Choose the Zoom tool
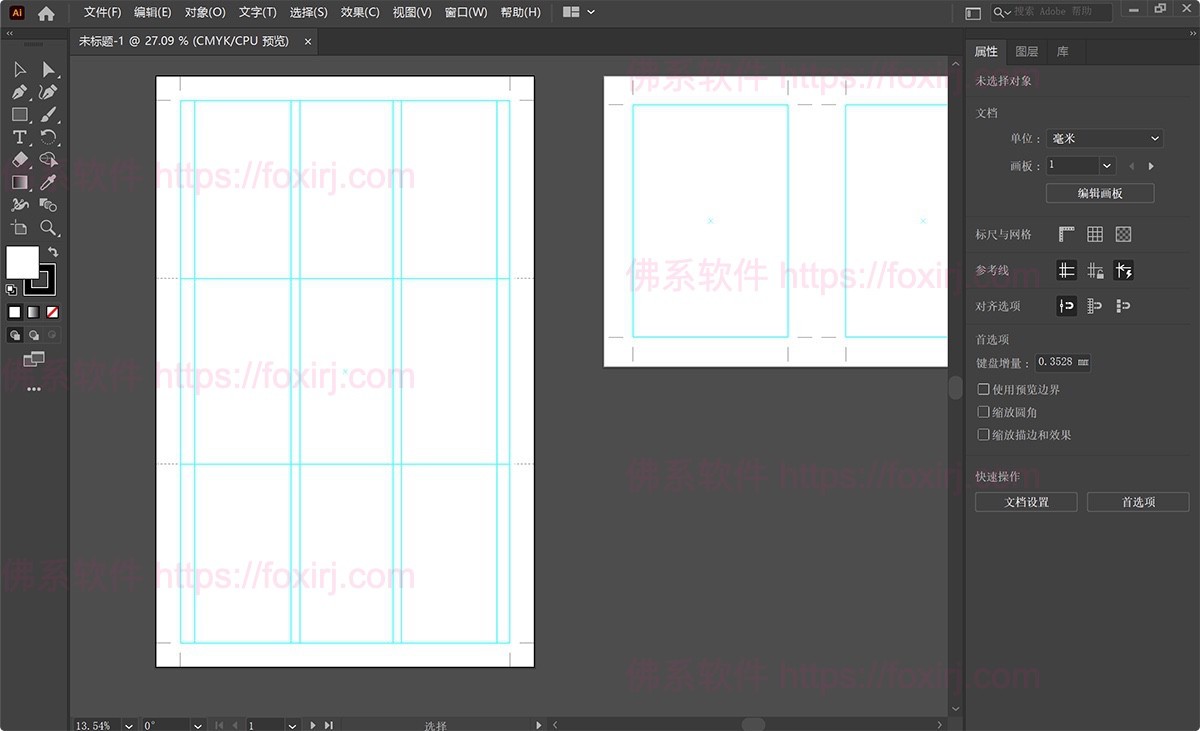 (48, 228)
